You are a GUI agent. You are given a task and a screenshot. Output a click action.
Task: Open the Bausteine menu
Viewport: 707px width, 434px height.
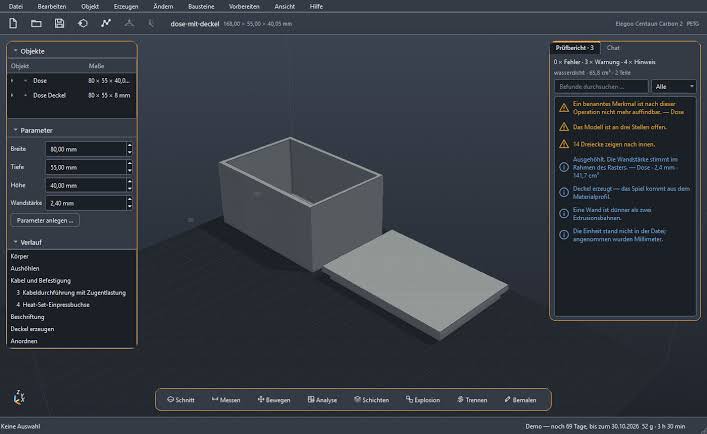click(201, 6)
